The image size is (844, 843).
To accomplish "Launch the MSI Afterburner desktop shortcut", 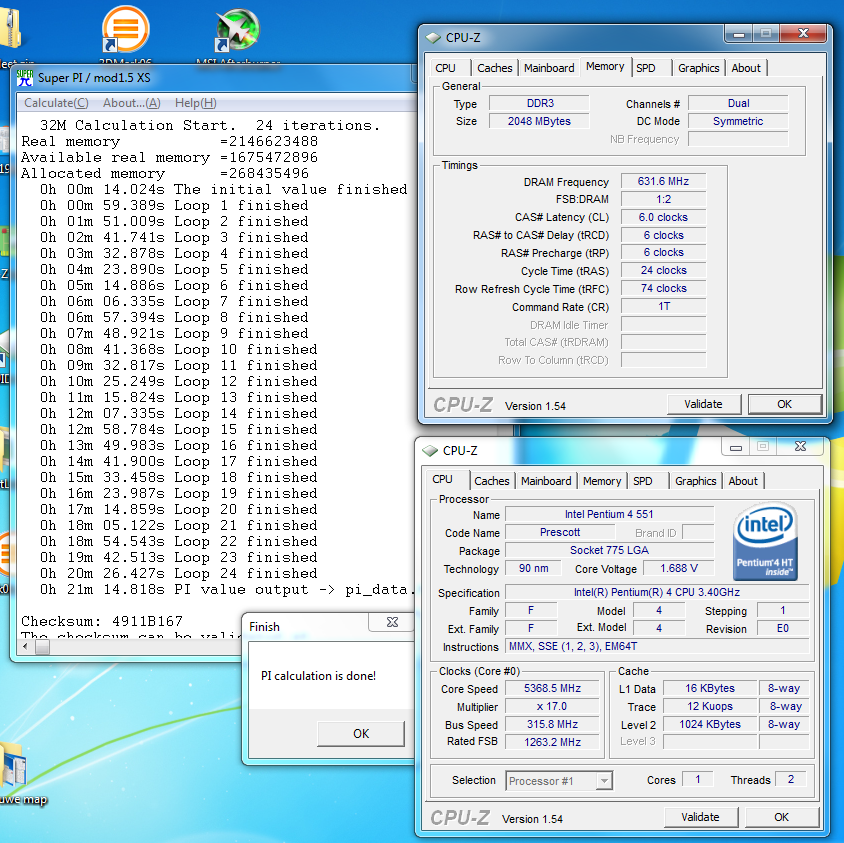I will [237, 30].
